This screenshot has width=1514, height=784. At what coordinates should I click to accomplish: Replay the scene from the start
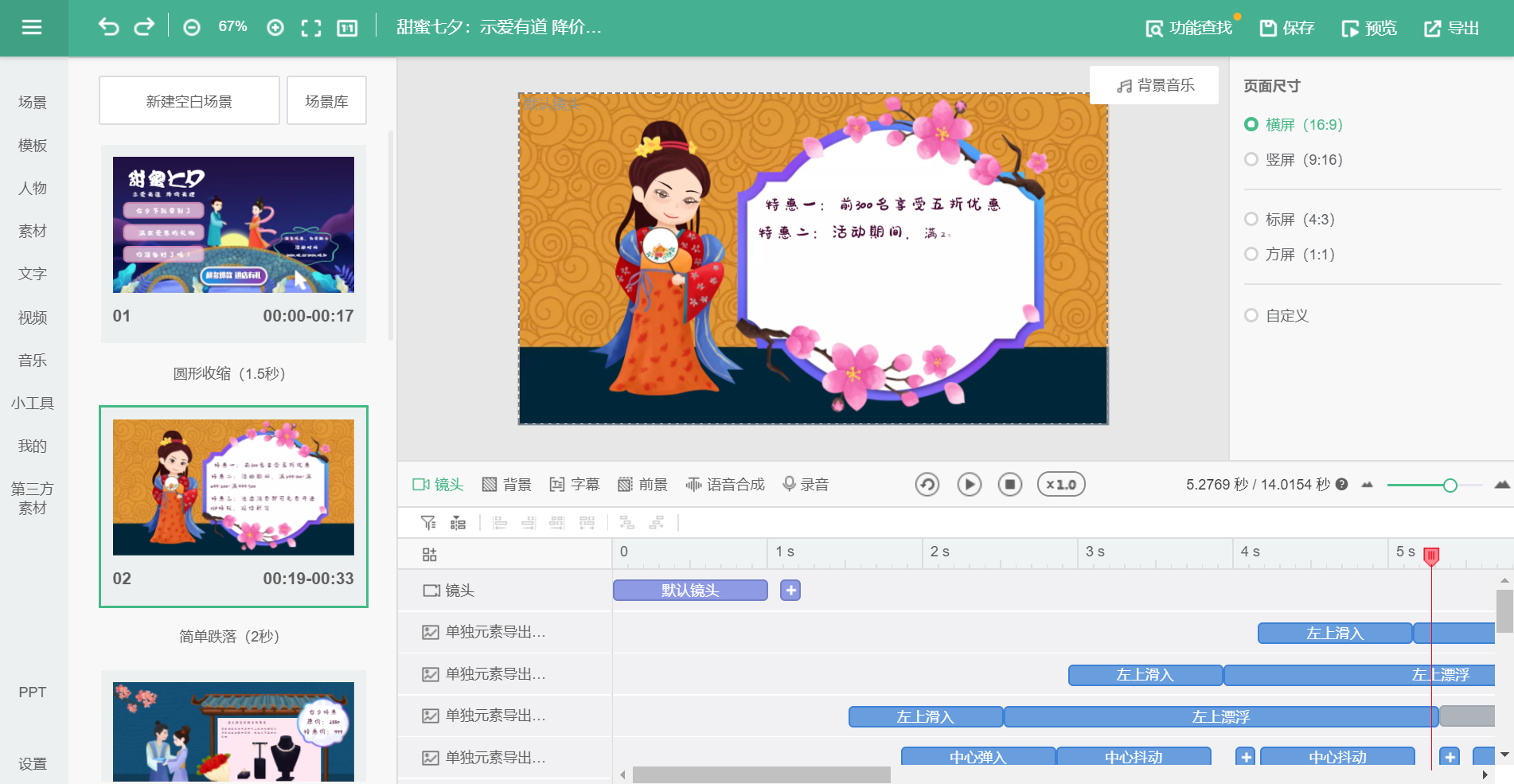pyautogui.click(x=927, y=484)
